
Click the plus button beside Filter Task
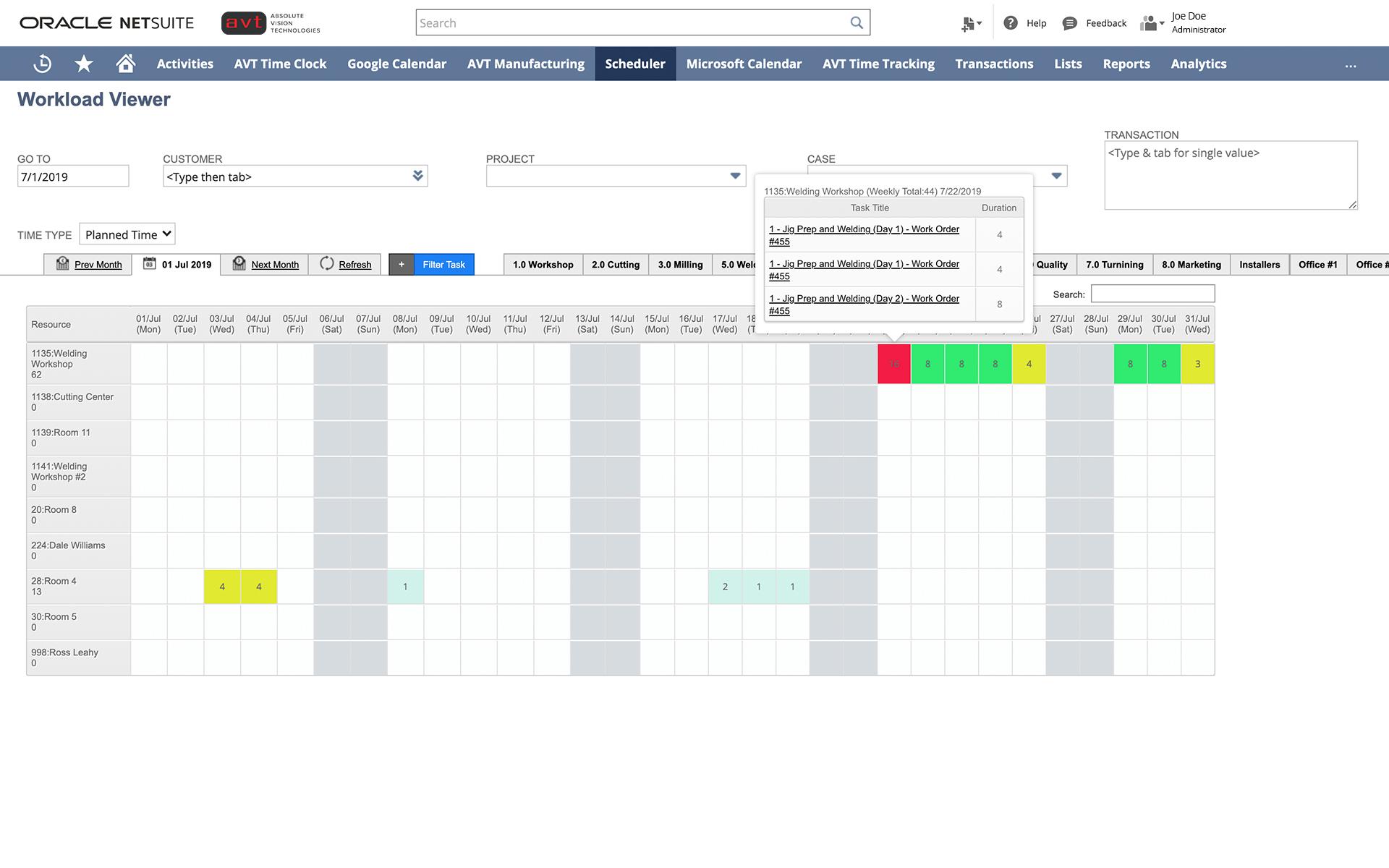tap(402, 265)
